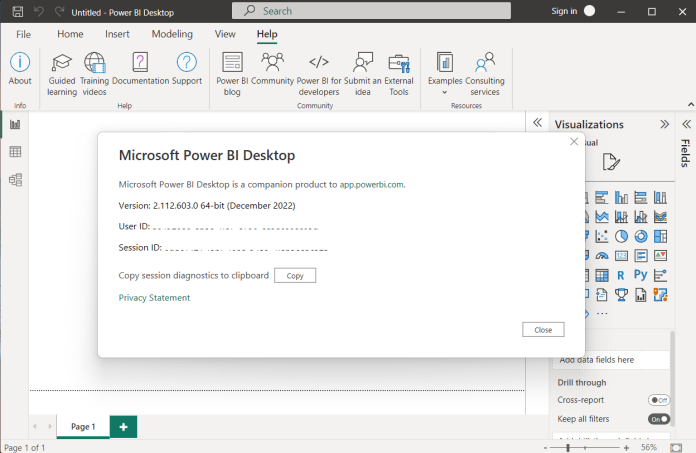Turn off Keep all filters toggle
696x453 pixels.
pyautogui.click(x=658, y=419)
